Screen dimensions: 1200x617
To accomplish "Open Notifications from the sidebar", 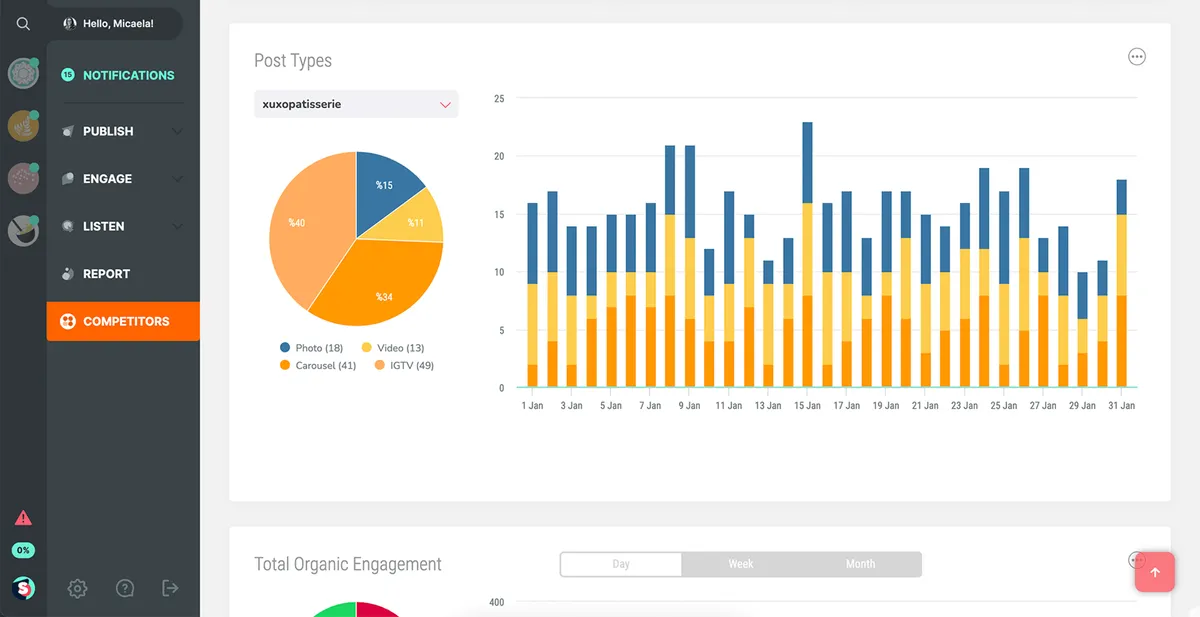I will 128,75.
